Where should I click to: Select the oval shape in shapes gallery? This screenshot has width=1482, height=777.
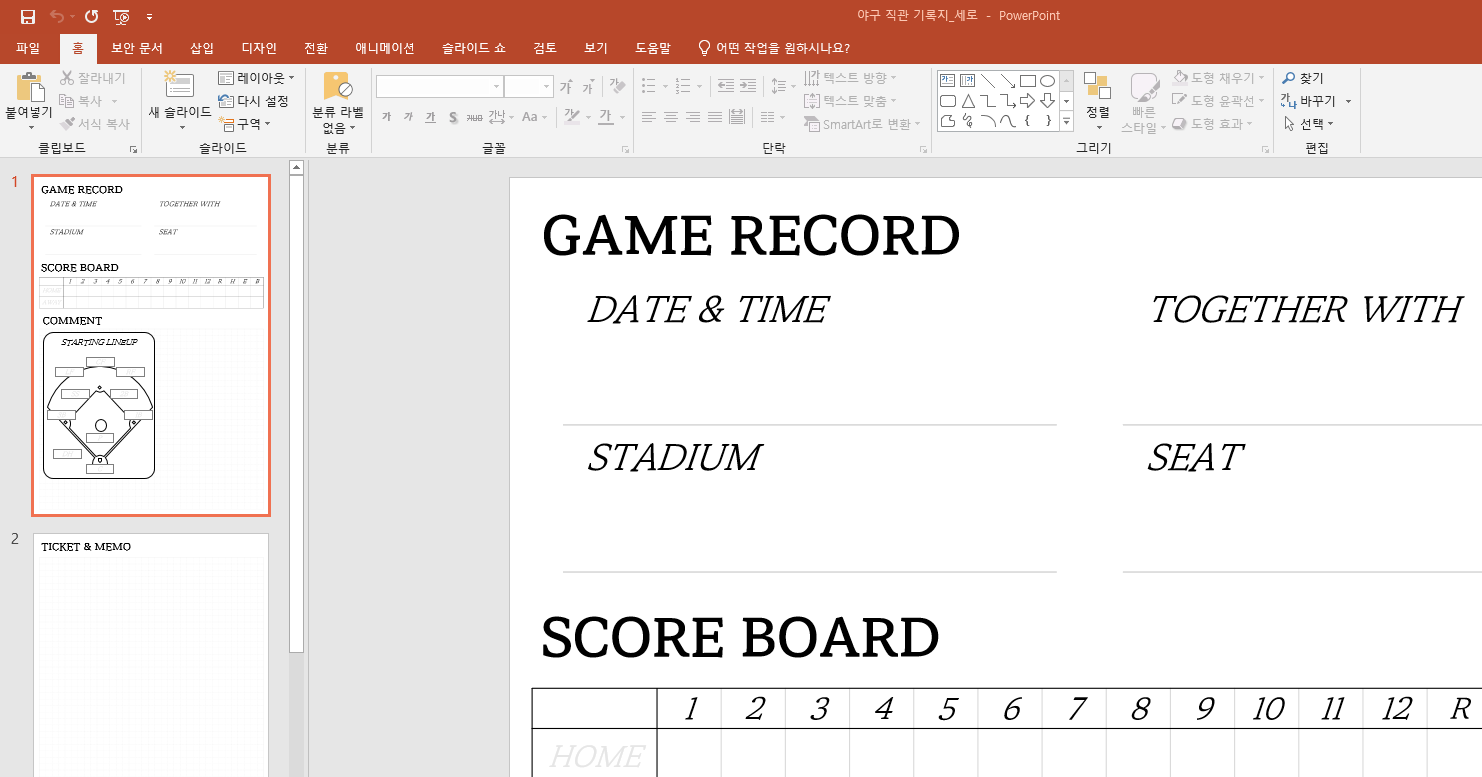1047,81
